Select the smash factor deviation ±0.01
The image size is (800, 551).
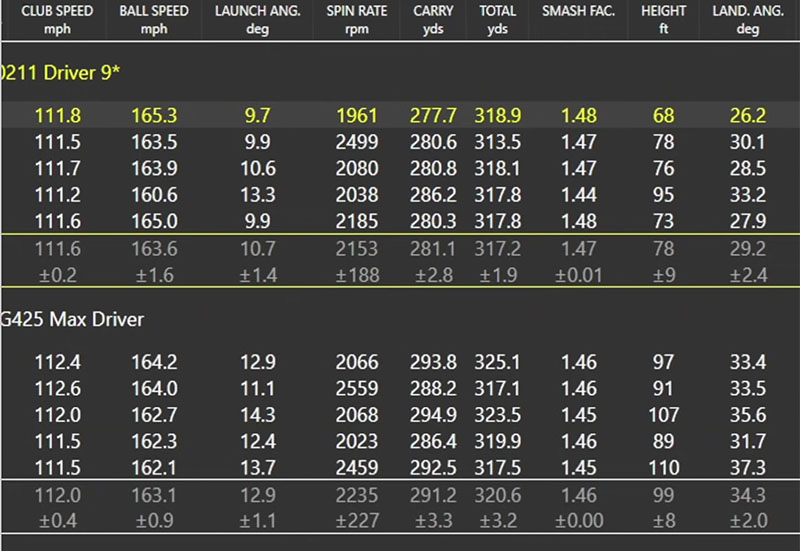579,276
